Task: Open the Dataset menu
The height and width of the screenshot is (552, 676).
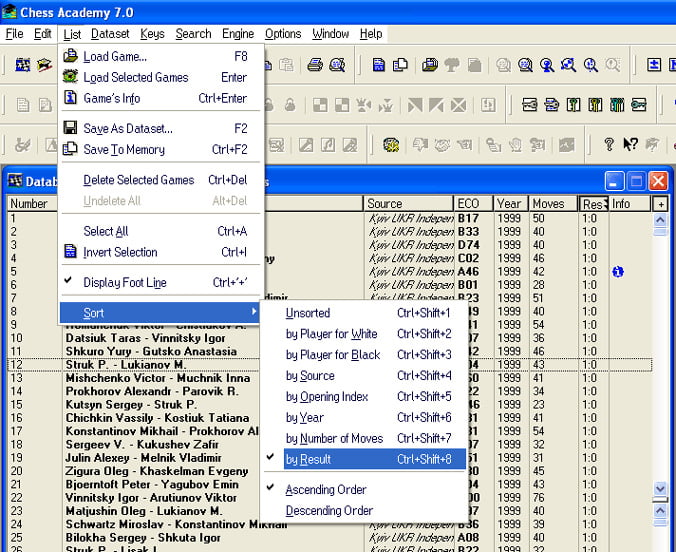Action: (110, 34)
